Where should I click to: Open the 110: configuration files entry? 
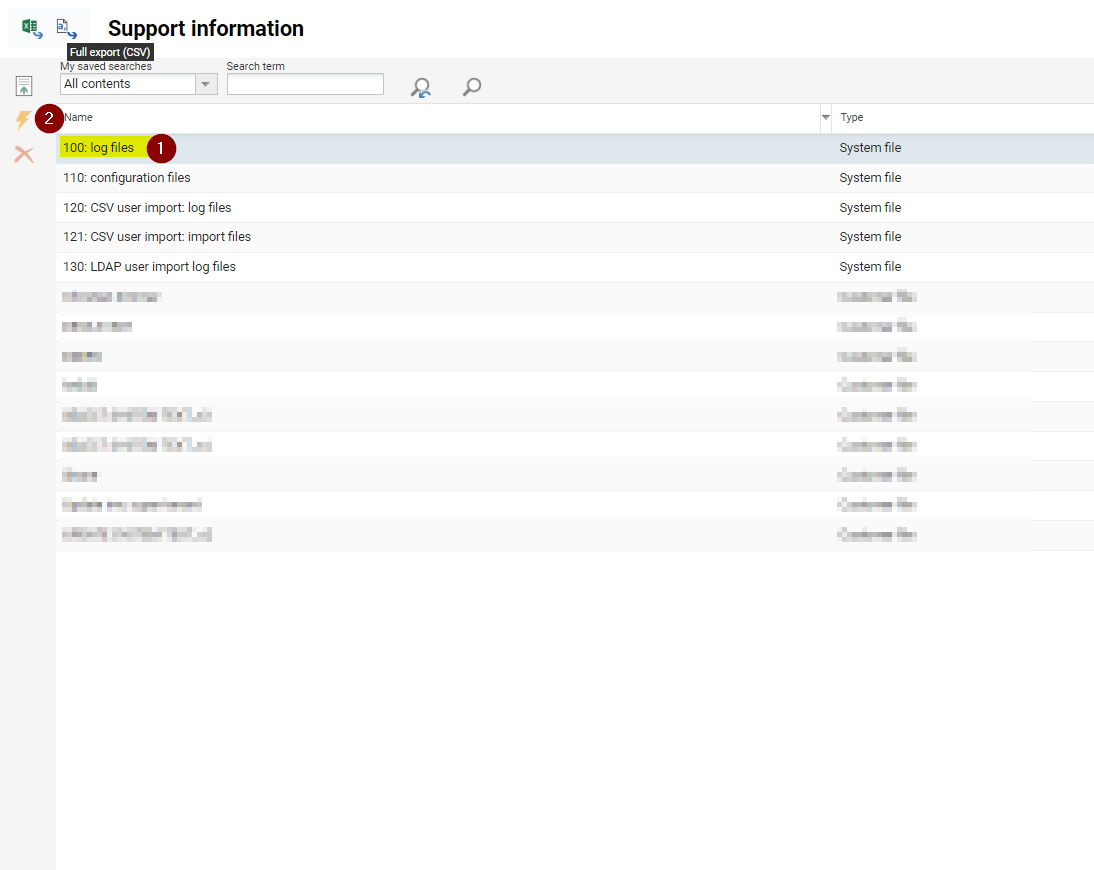(x=126, y=177)
